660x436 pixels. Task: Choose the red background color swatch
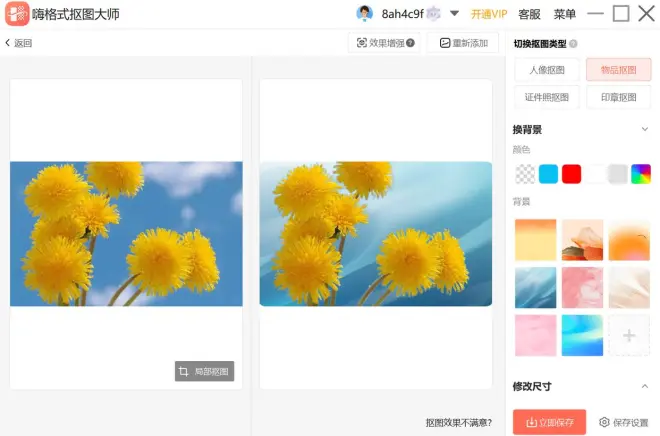(571, 174)
